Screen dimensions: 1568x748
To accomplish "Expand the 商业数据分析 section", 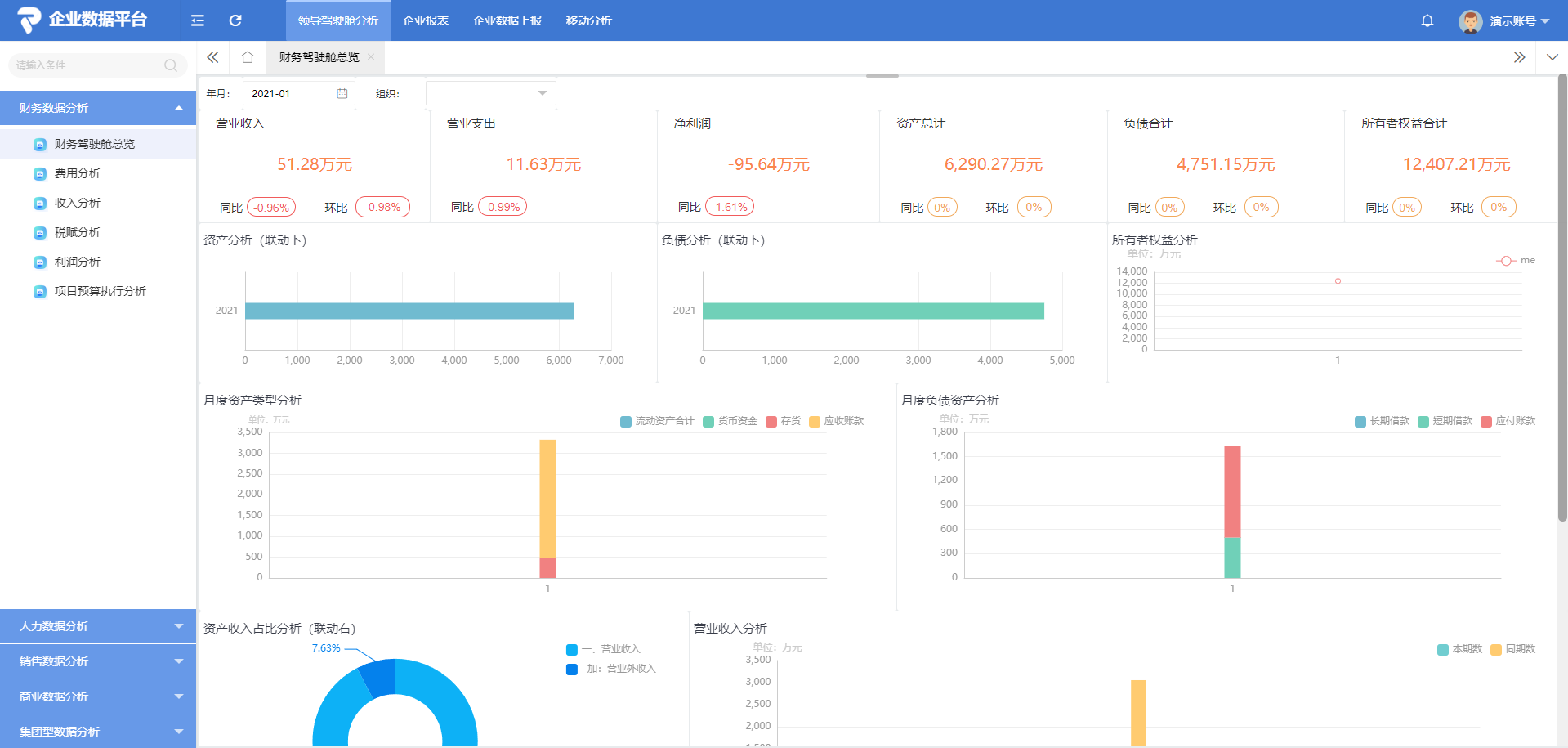I will point(98,696).
